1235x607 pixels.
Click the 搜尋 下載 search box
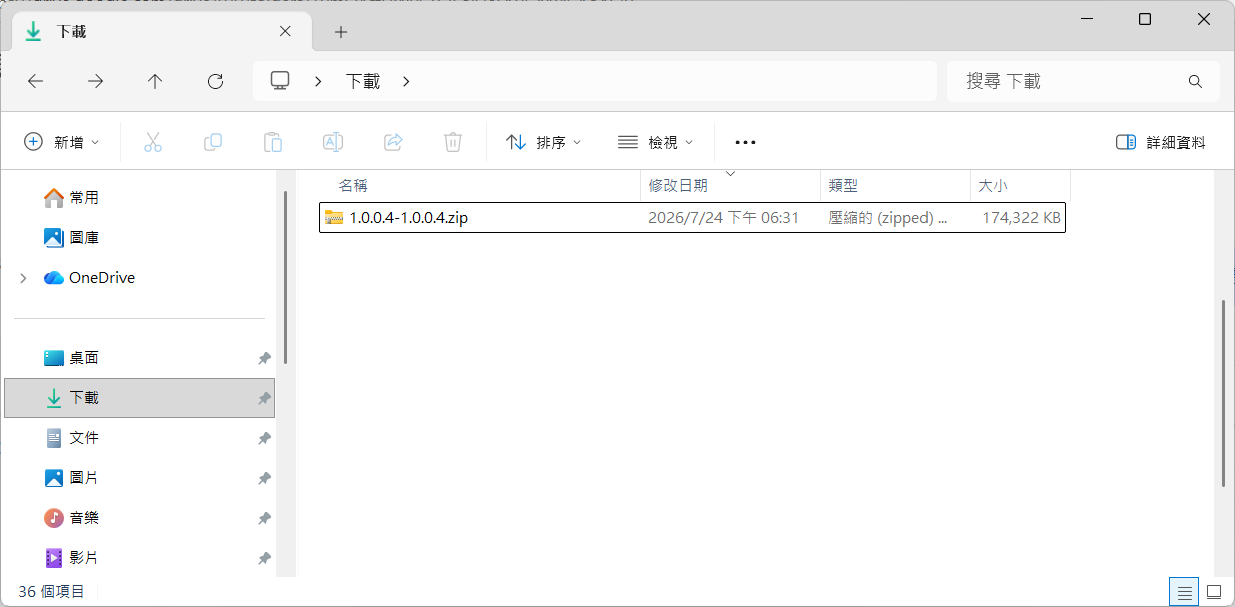click(1084, 81)
